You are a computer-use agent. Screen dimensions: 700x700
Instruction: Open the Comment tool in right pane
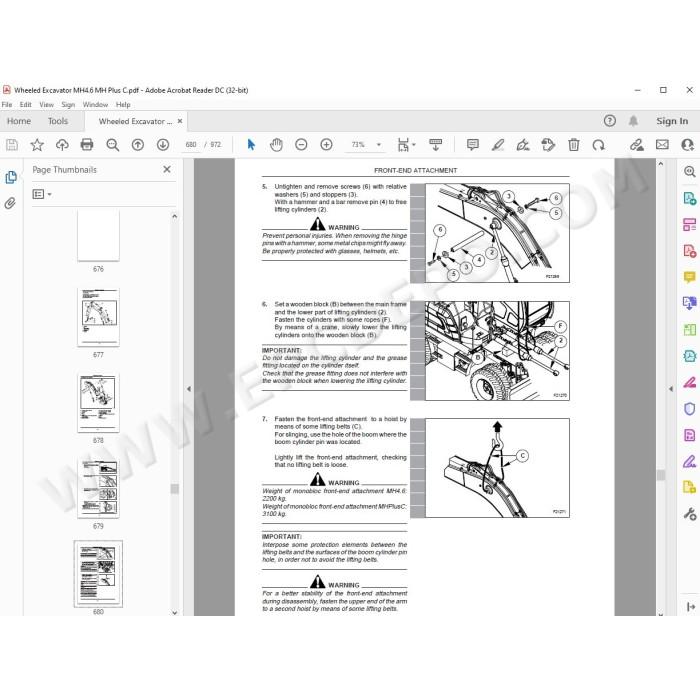(689, 277)
